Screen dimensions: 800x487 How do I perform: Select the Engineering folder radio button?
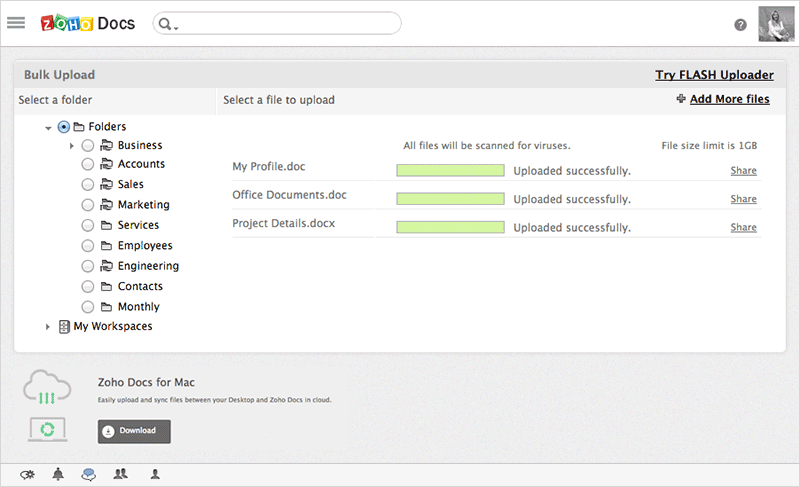click(x=88, y=266)
